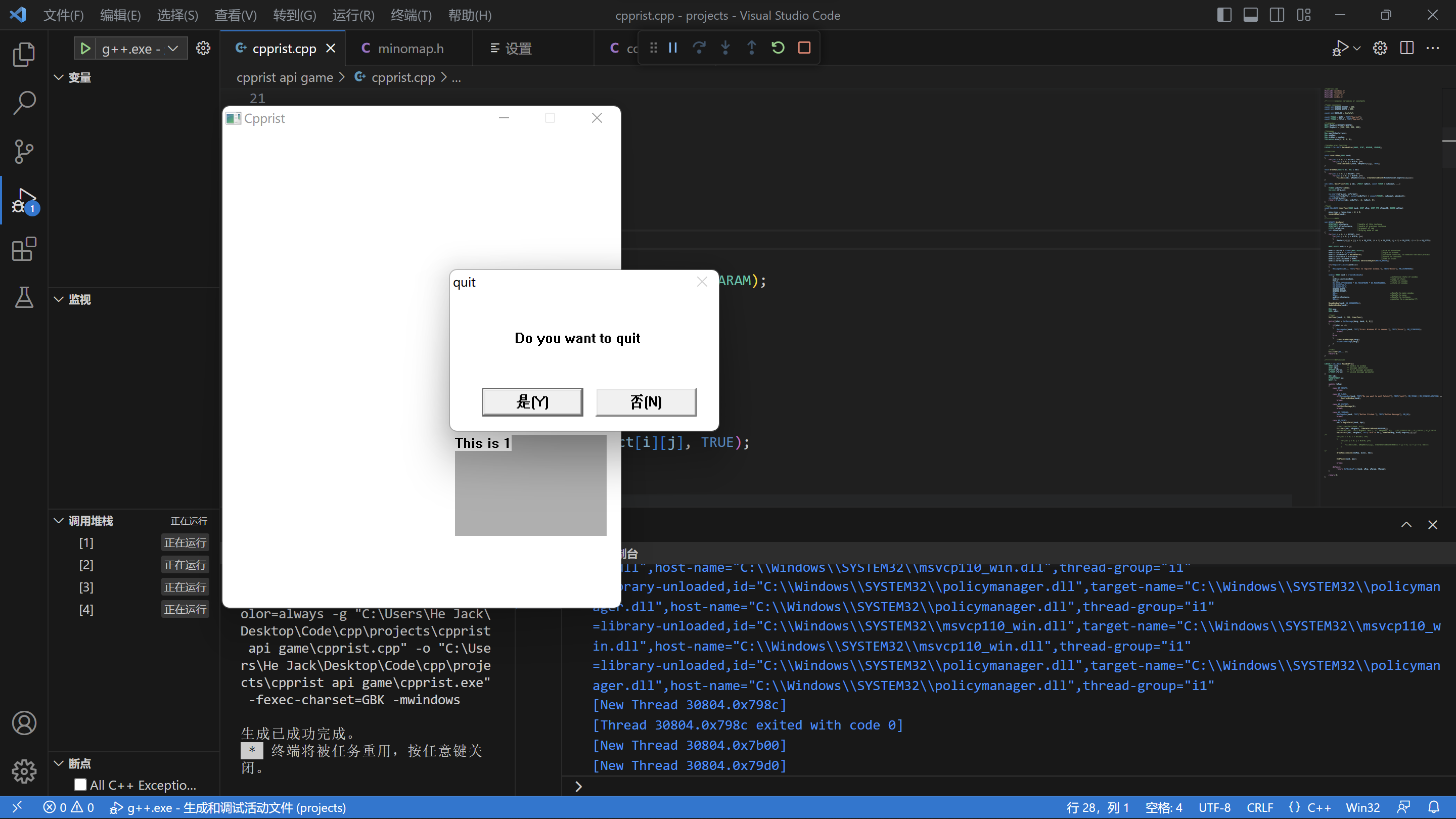Collapse the 断点 section
Screen dimensions: 1456x819
[x=58, y=763]
